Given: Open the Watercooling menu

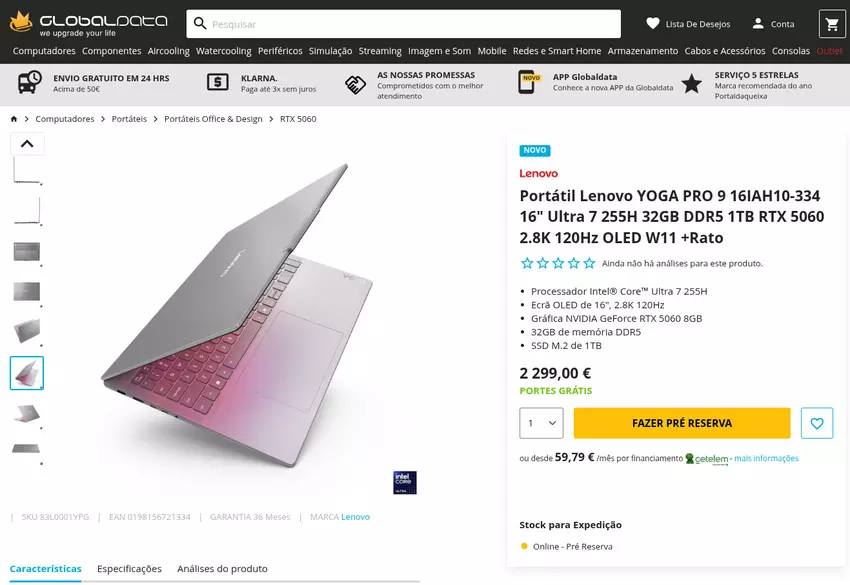Looking at the screenshot, I should tap(223, 51).
